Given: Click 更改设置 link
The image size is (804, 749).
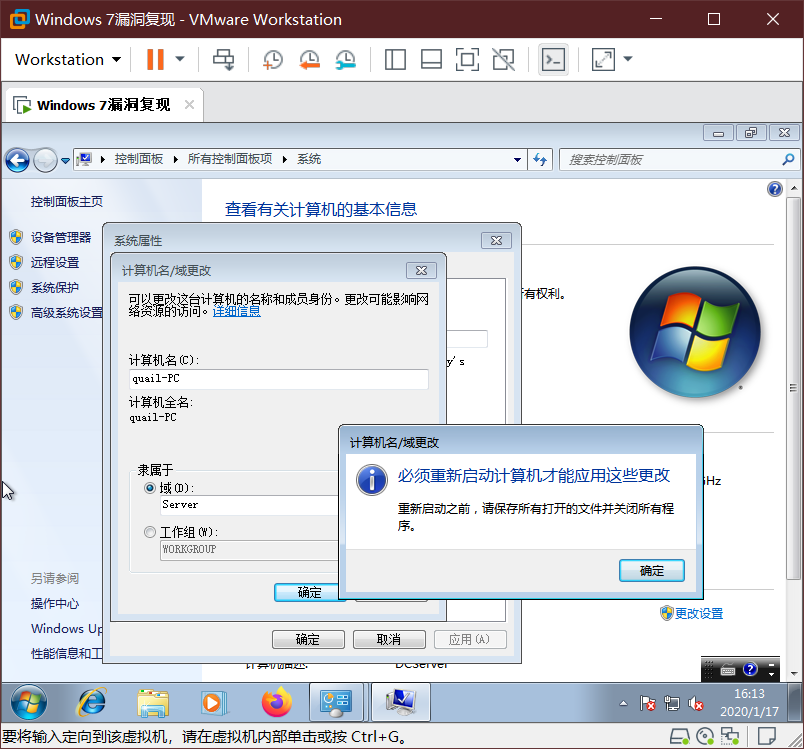Looking at the screenshot, I should tap(698, 614).
